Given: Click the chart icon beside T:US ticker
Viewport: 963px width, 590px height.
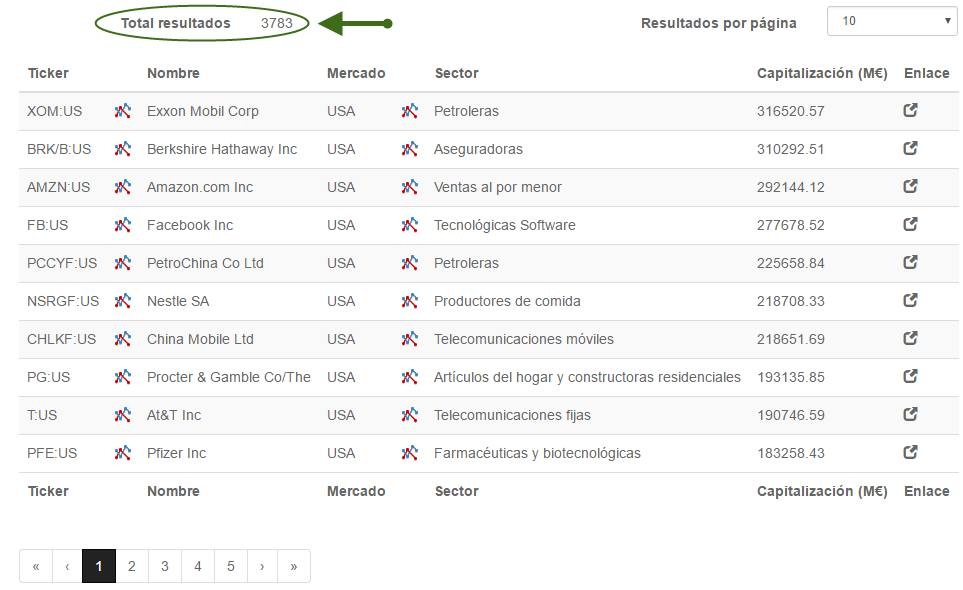Looking at the screenshot, I should (x=123, y=415).
